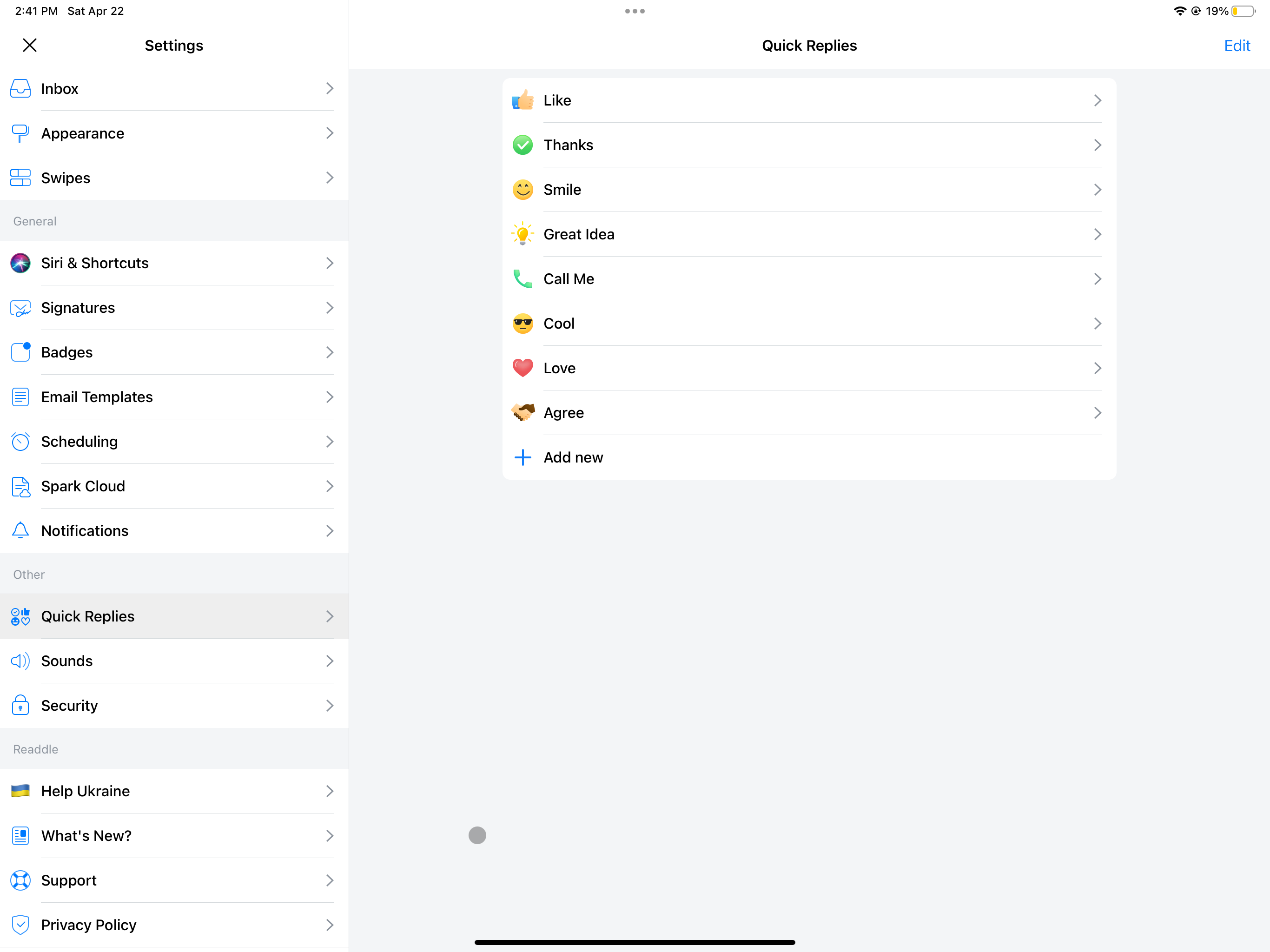Open the Appearance settings section
This screenshot has width=1270, height=952.
174,133
